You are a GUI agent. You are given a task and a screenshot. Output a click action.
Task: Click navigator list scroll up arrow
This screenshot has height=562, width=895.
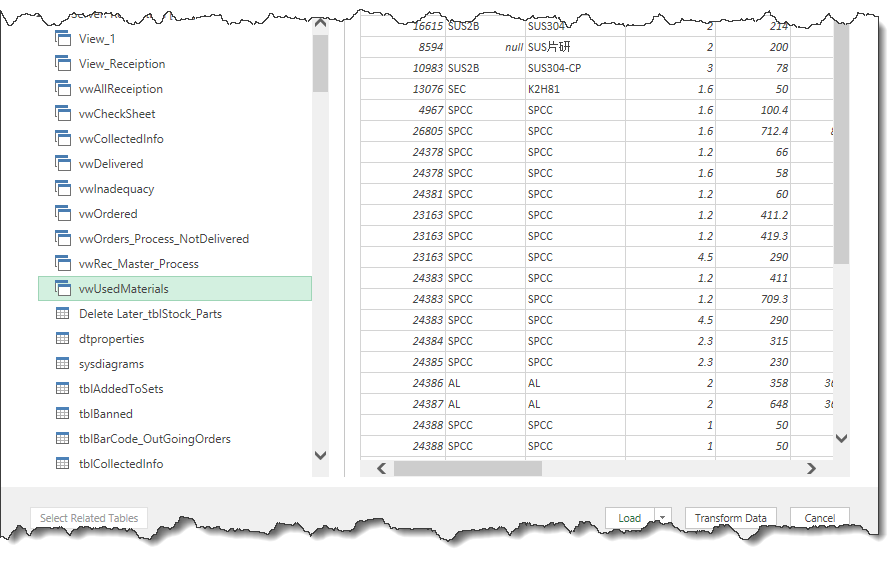tap(320, 24)
